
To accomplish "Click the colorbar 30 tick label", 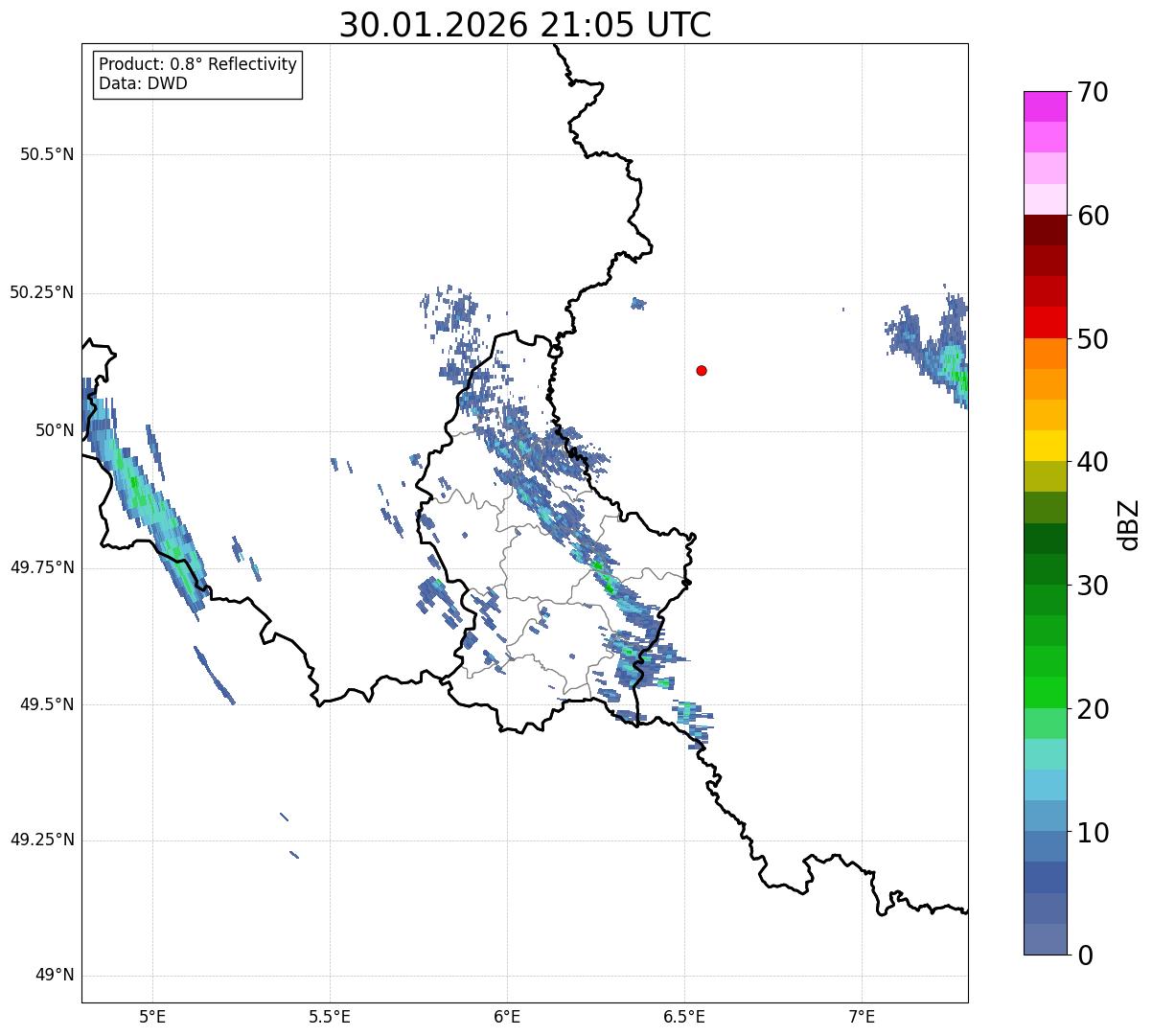I will tap(1094, 586).
